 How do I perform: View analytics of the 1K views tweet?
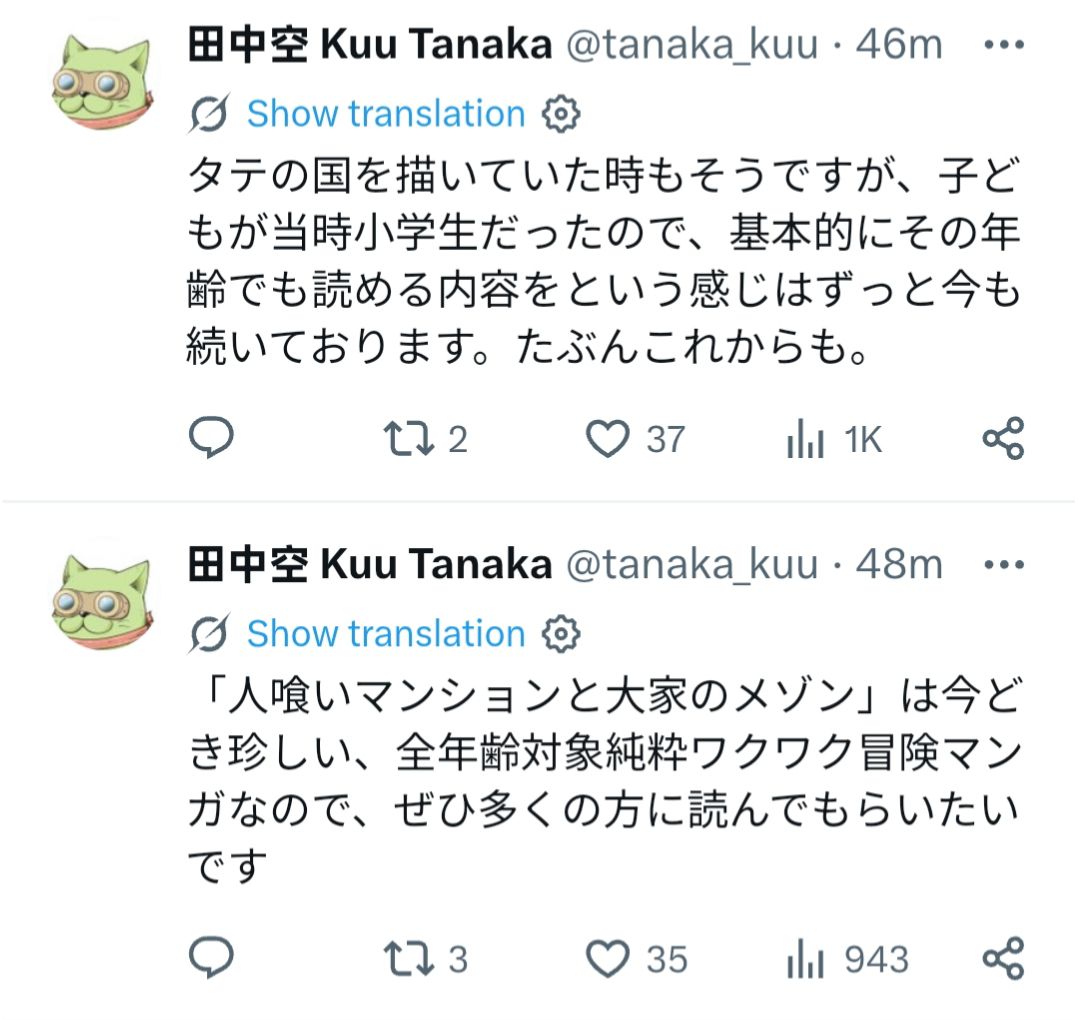click(834, 439)
